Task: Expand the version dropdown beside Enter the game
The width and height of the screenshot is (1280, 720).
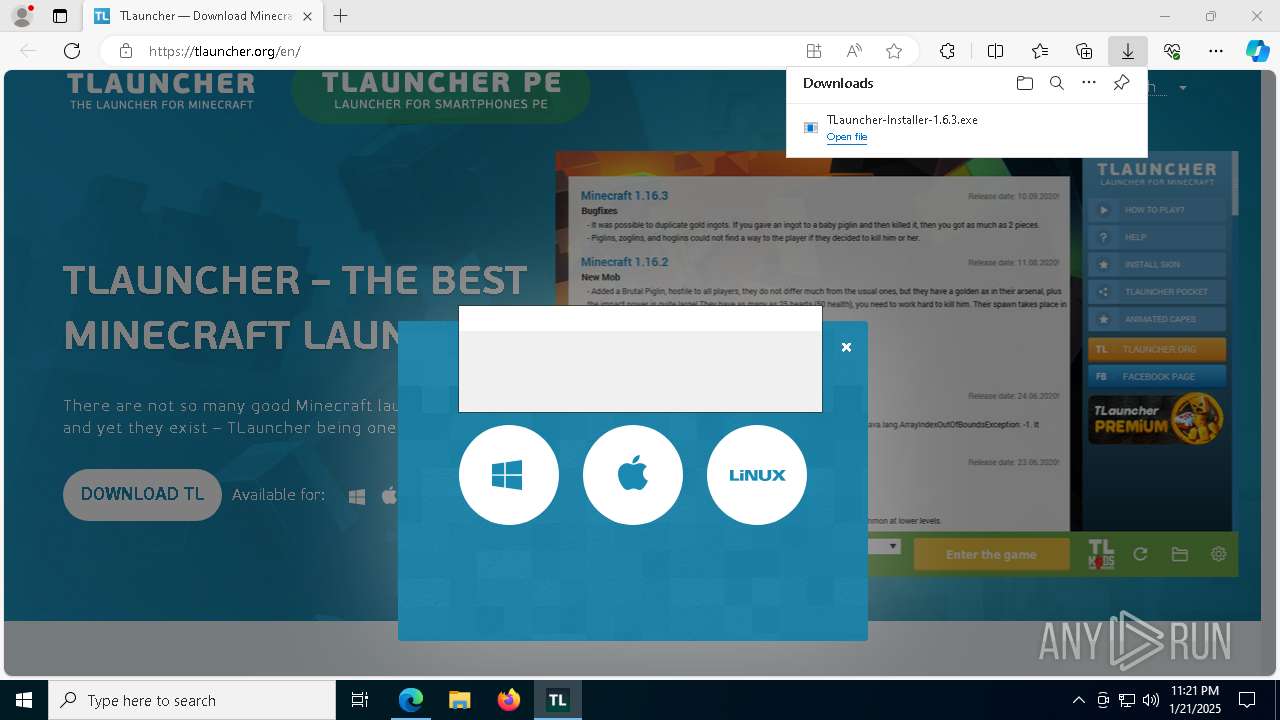Action: pos(893,547)
